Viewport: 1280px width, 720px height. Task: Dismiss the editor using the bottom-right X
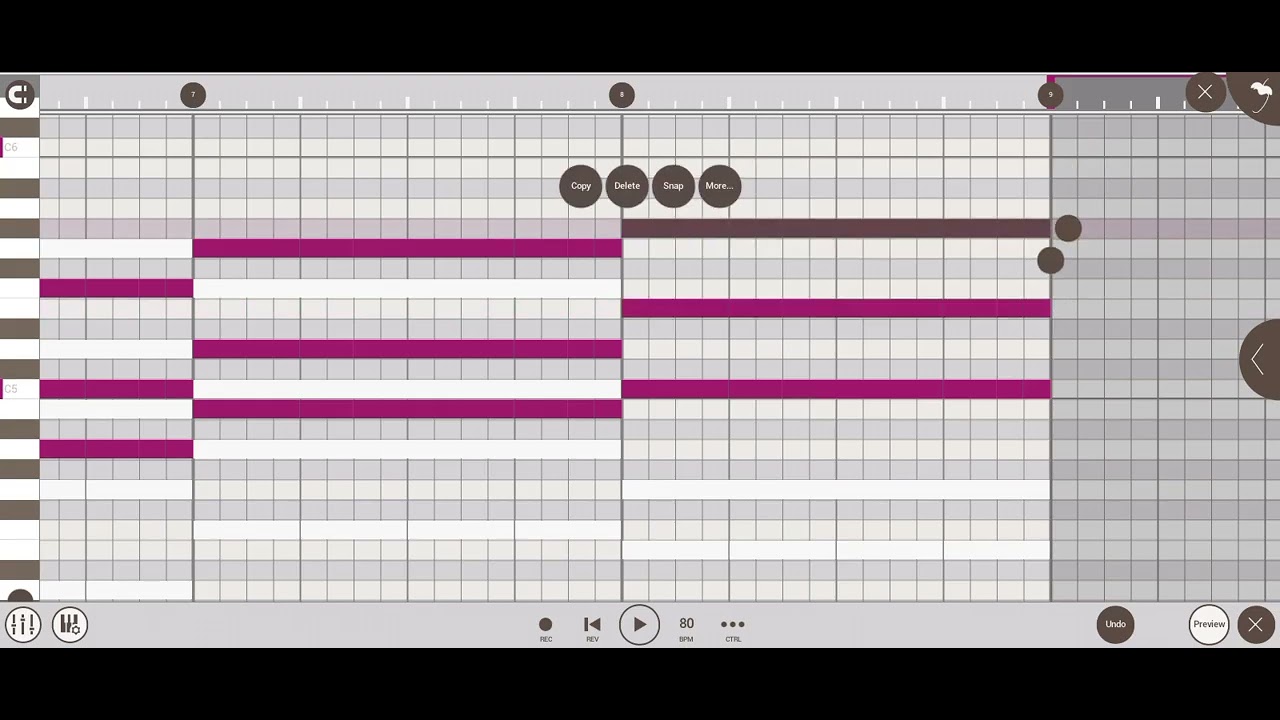(1255, 625)
